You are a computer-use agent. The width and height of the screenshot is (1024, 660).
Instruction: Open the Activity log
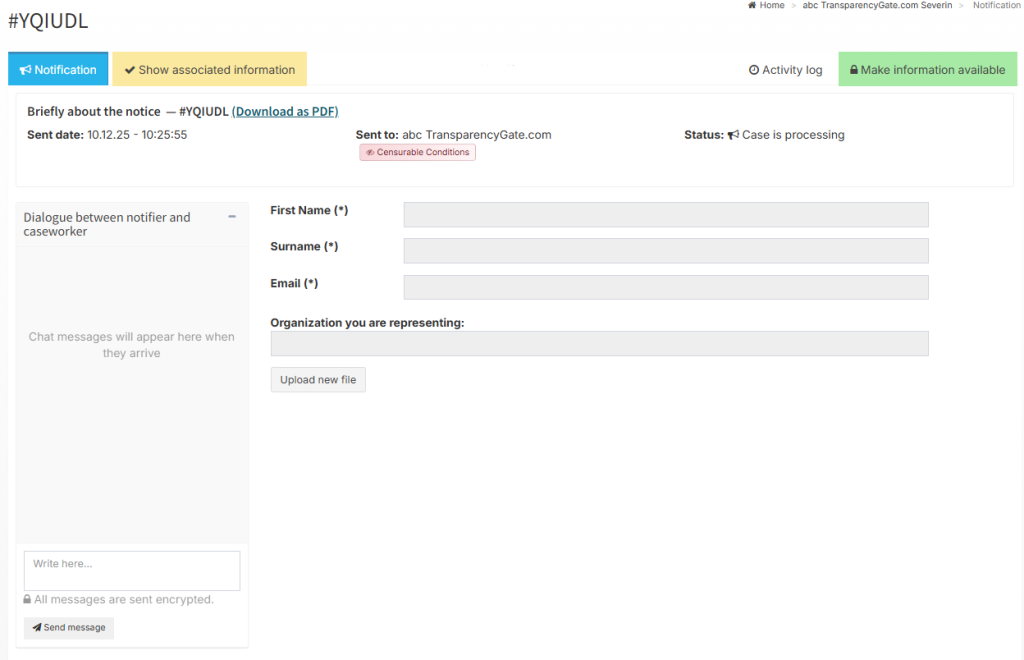786,70
